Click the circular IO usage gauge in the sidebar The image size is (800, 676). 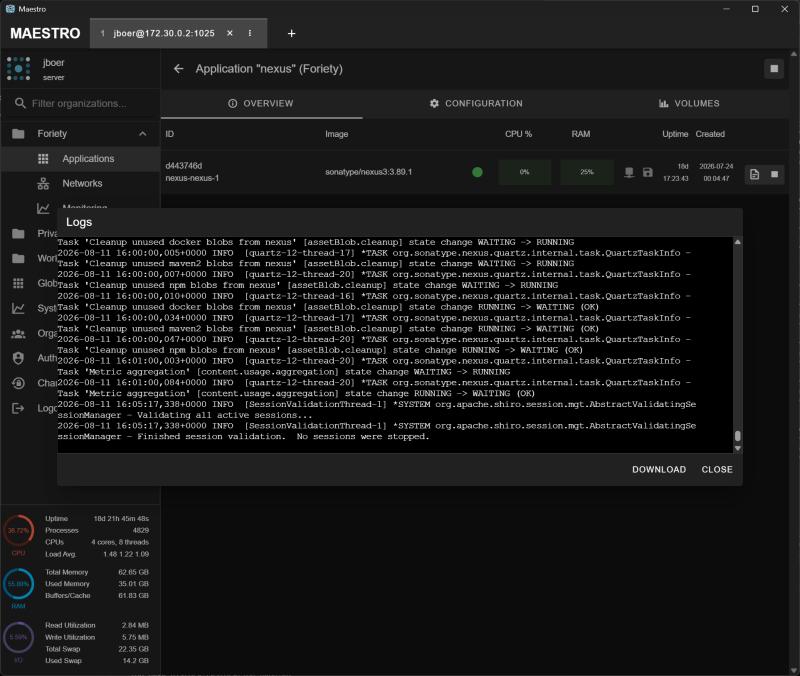(18, 637)
